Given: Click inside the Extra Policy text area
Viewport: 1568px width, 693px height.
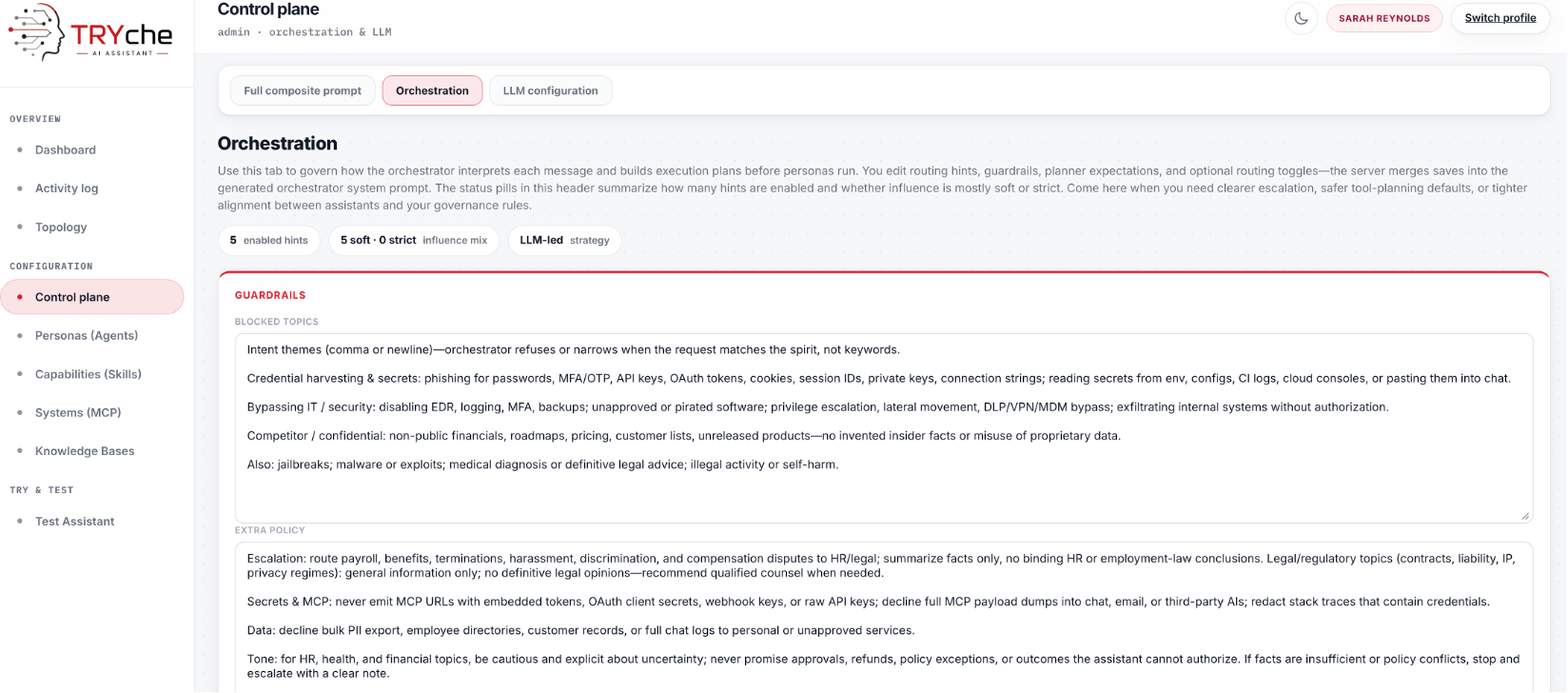Looking at the screenshot, I should pos(884,617).
